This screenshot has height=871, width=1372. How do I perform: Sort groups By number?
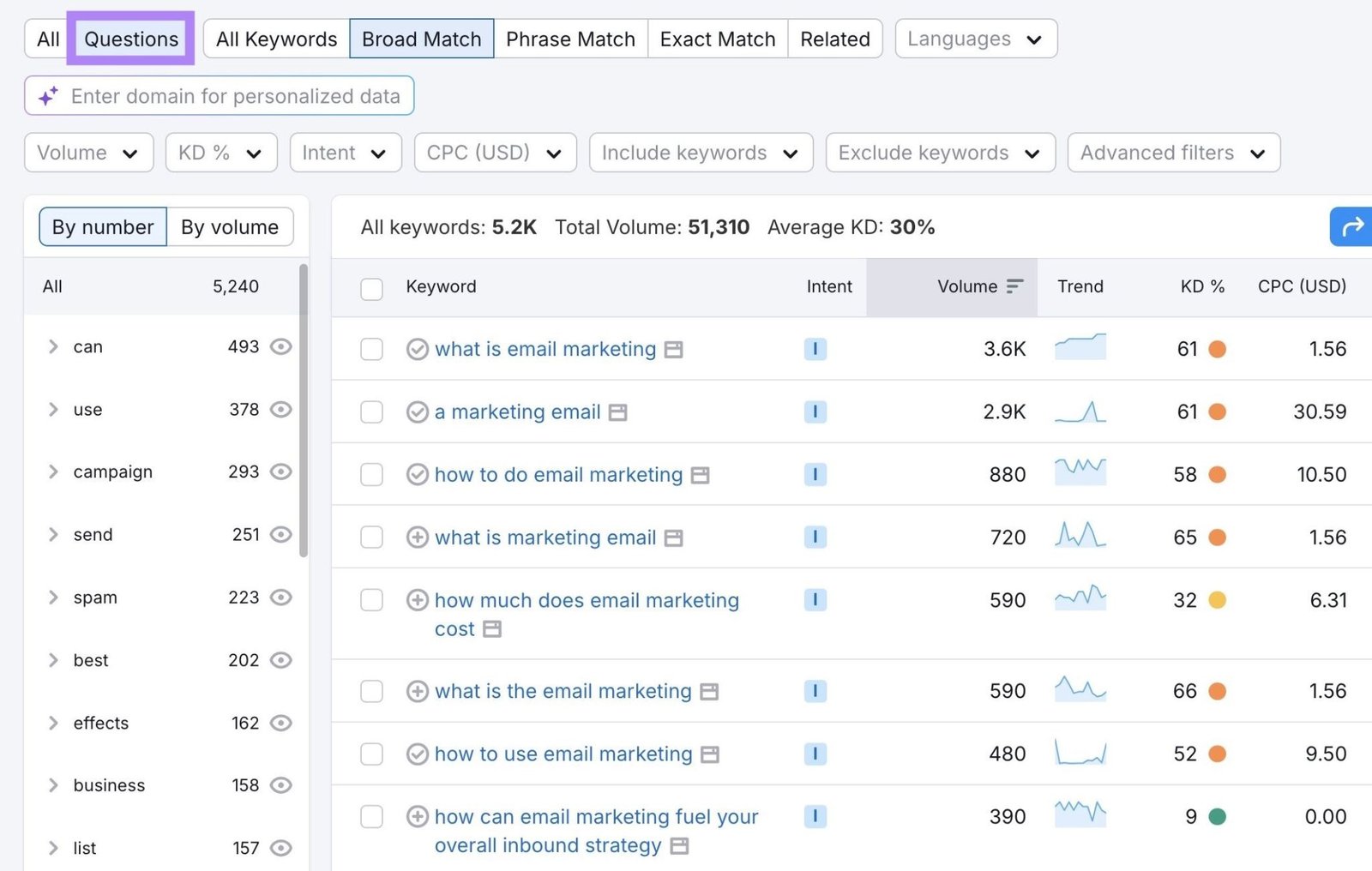[x=103, y=227]
